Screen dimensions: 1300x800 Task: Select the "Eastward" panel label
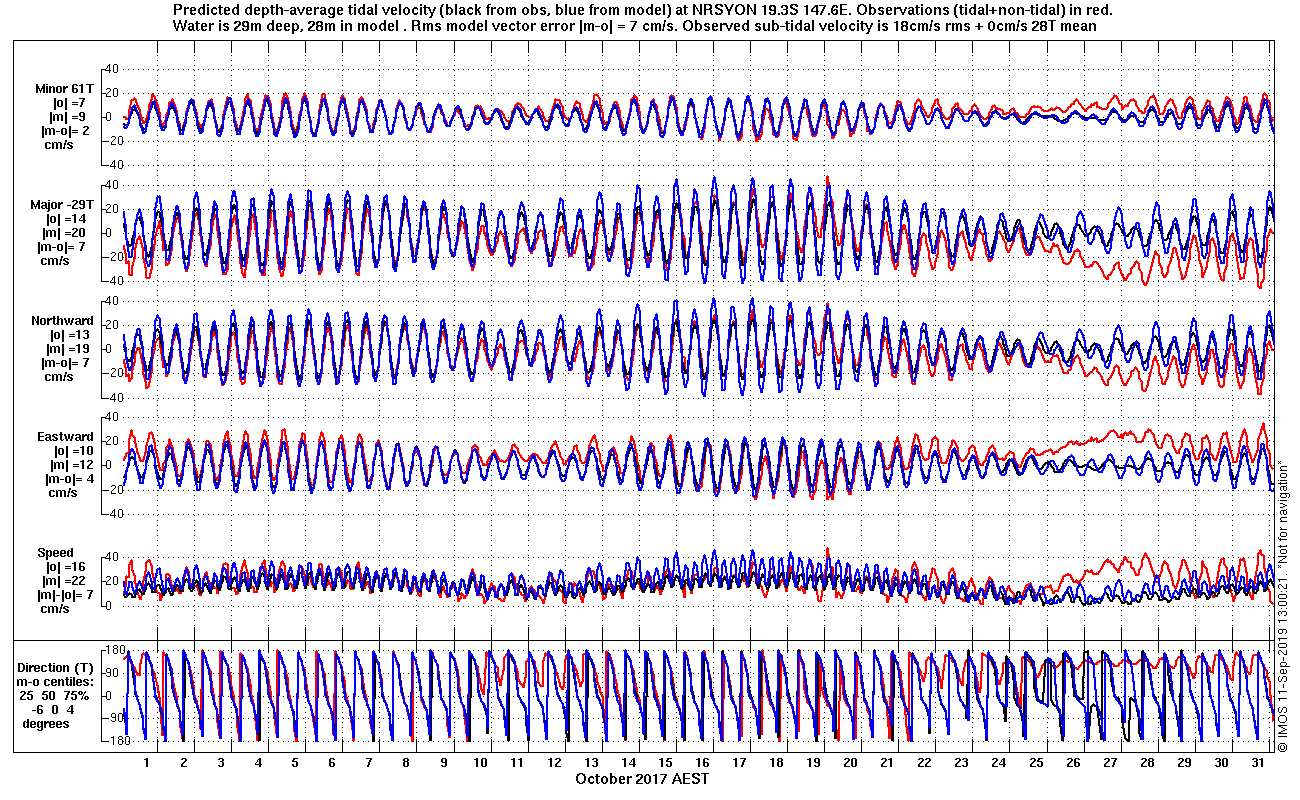coord(66,437)
